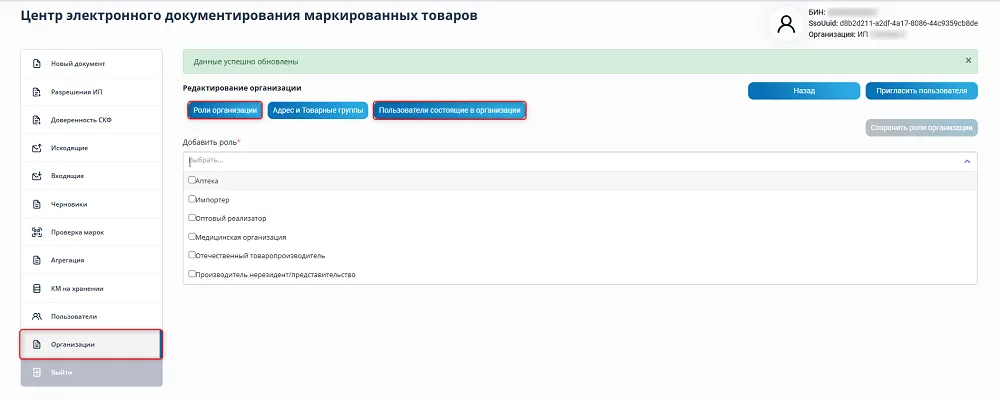
Task: Click the user profile avatar icon
Action: tap(786, 25)
